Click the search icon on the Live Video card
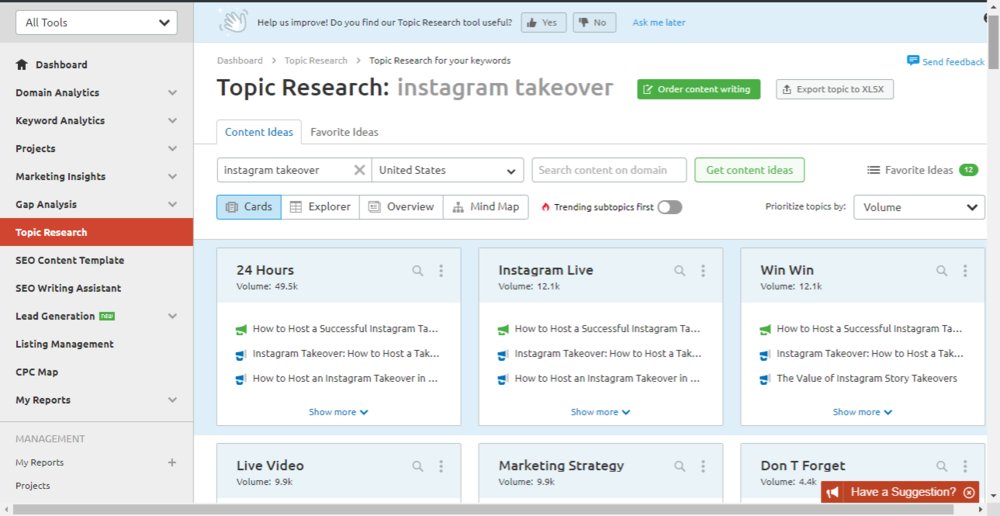Screen dimensions: 1000x516 [x=418, y=466]
